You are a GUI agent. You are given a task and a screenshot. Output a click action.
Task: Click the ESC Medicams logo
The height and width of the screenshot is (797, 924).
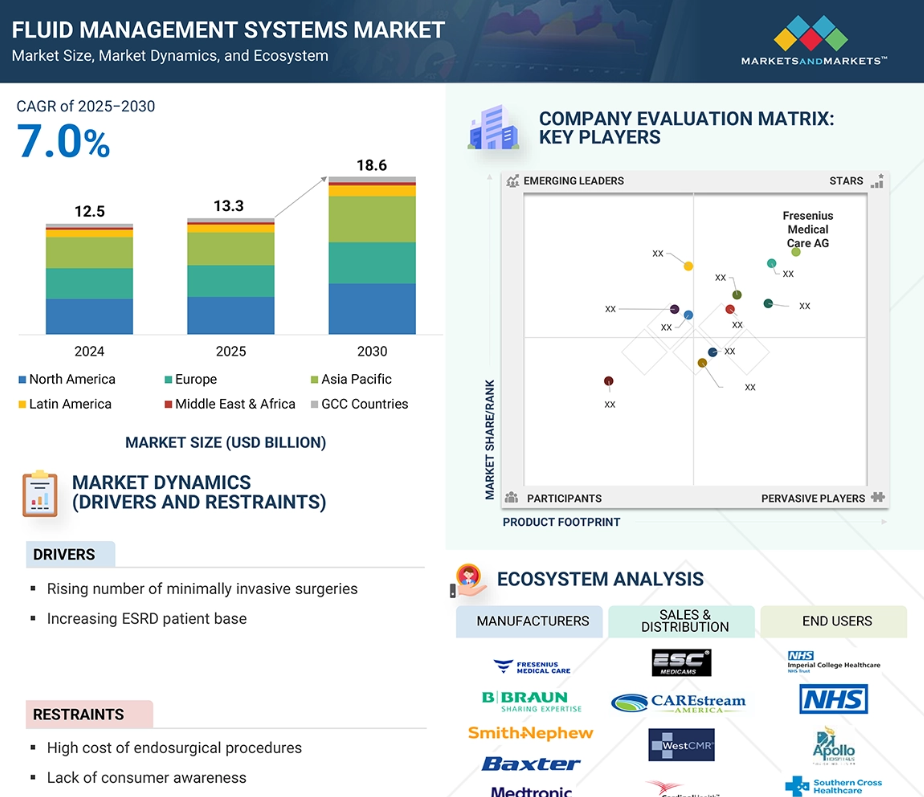coord(682,663)
